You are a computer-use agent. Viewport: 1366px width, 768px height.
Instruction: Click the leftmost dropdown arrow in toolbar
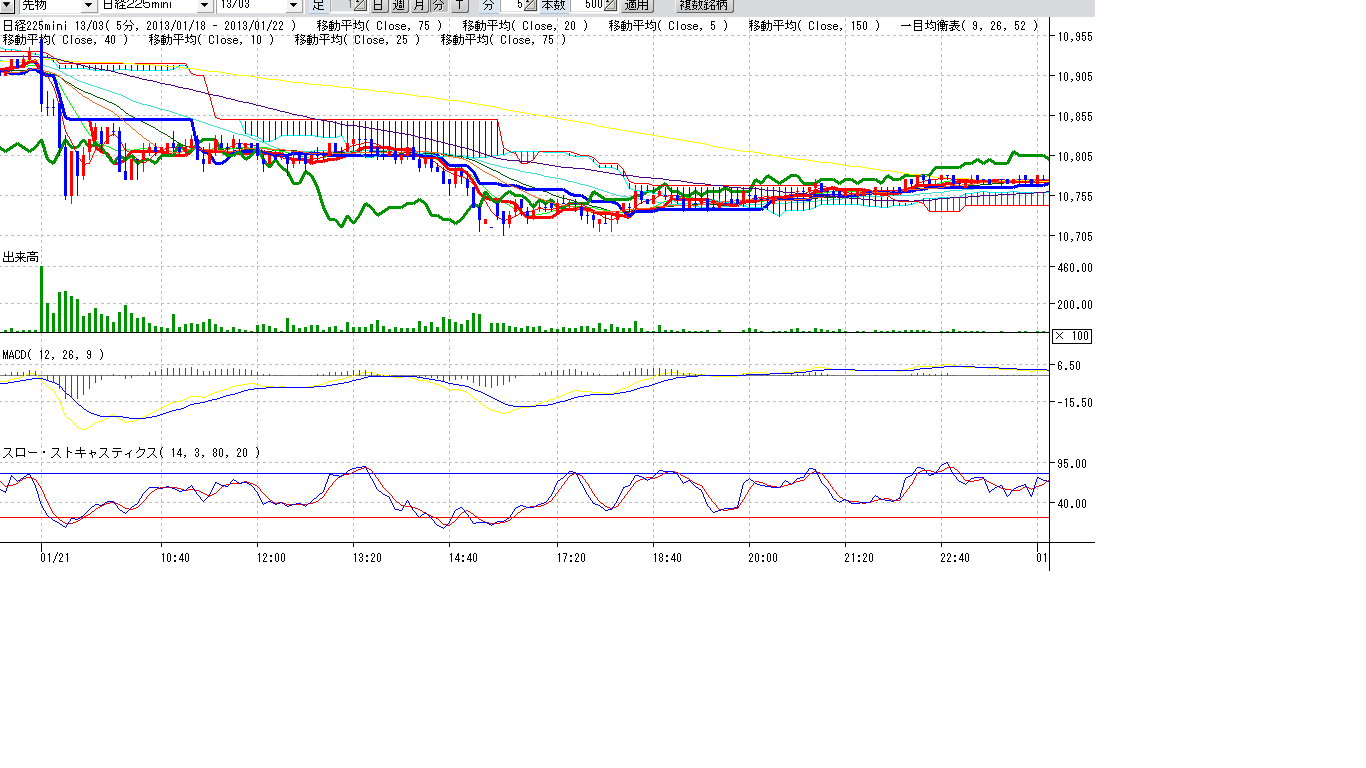7,5
